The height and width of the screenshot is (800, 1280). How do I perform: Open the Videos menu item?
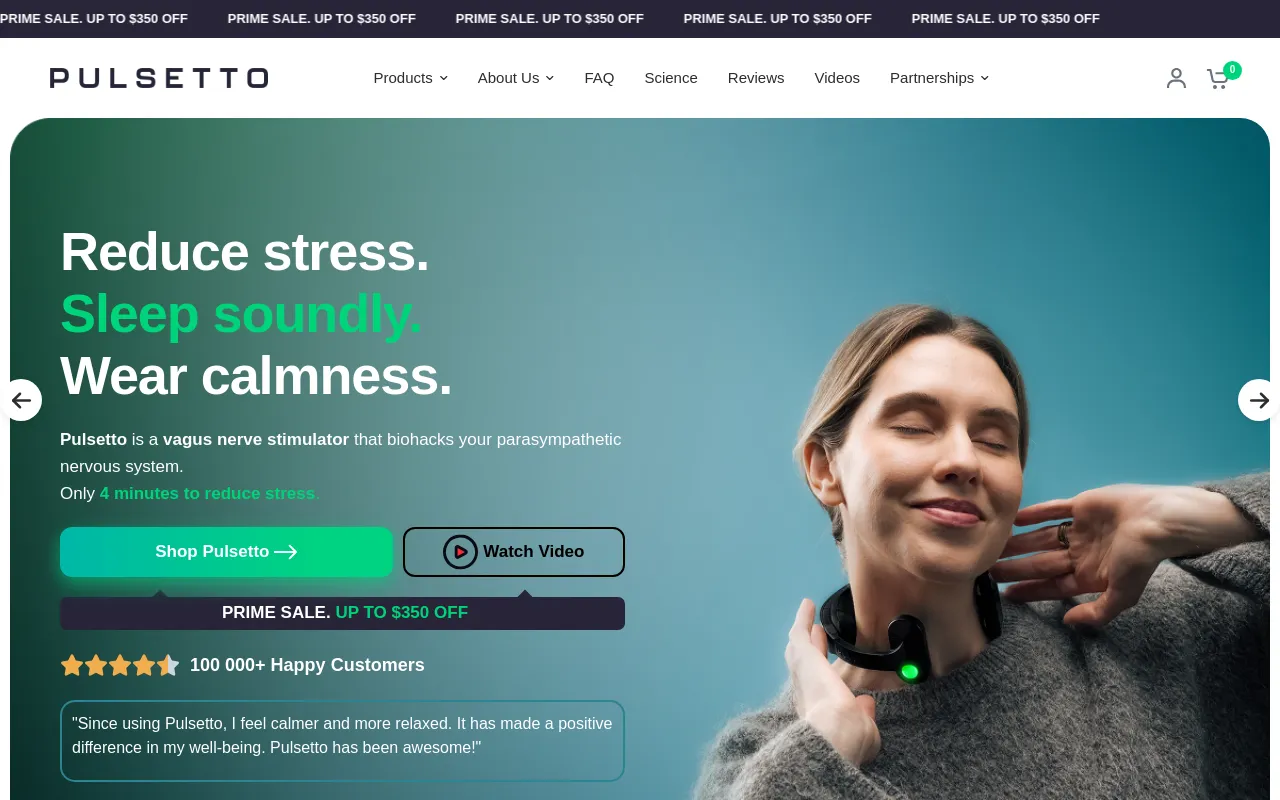click(837, 78)
